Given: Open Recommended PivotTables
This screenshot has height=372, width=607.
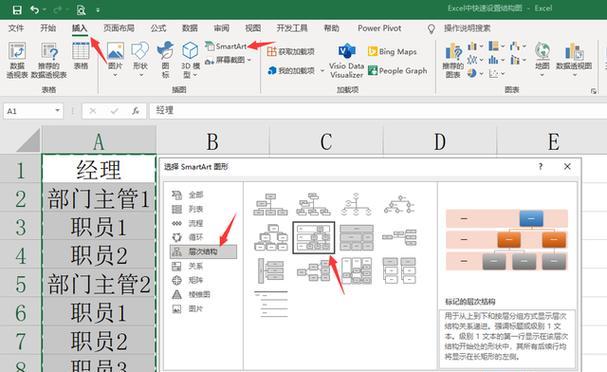Looking at the screenshot, I should 49,60.
